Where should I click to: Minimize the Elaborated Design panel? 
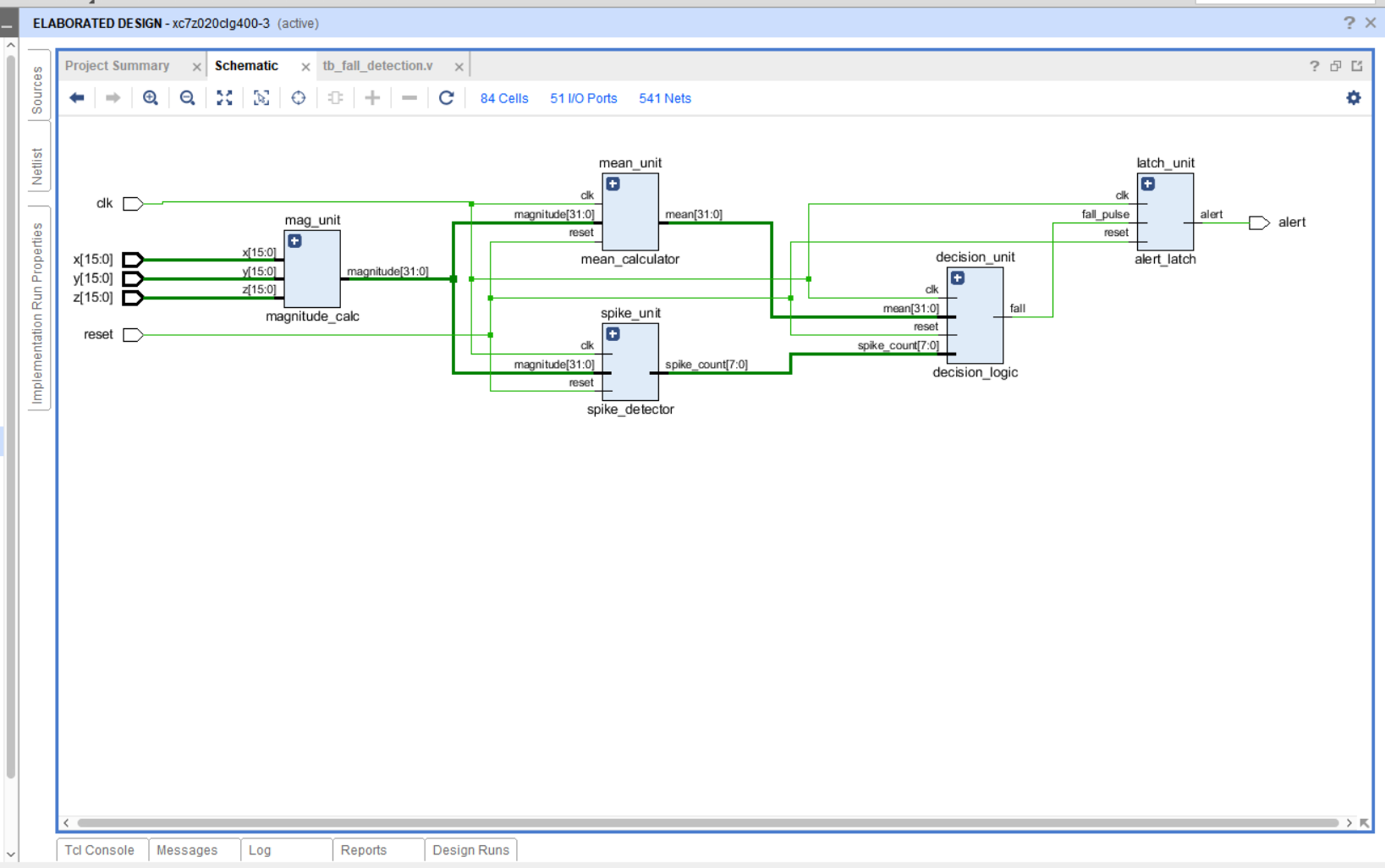coord(7,25)
